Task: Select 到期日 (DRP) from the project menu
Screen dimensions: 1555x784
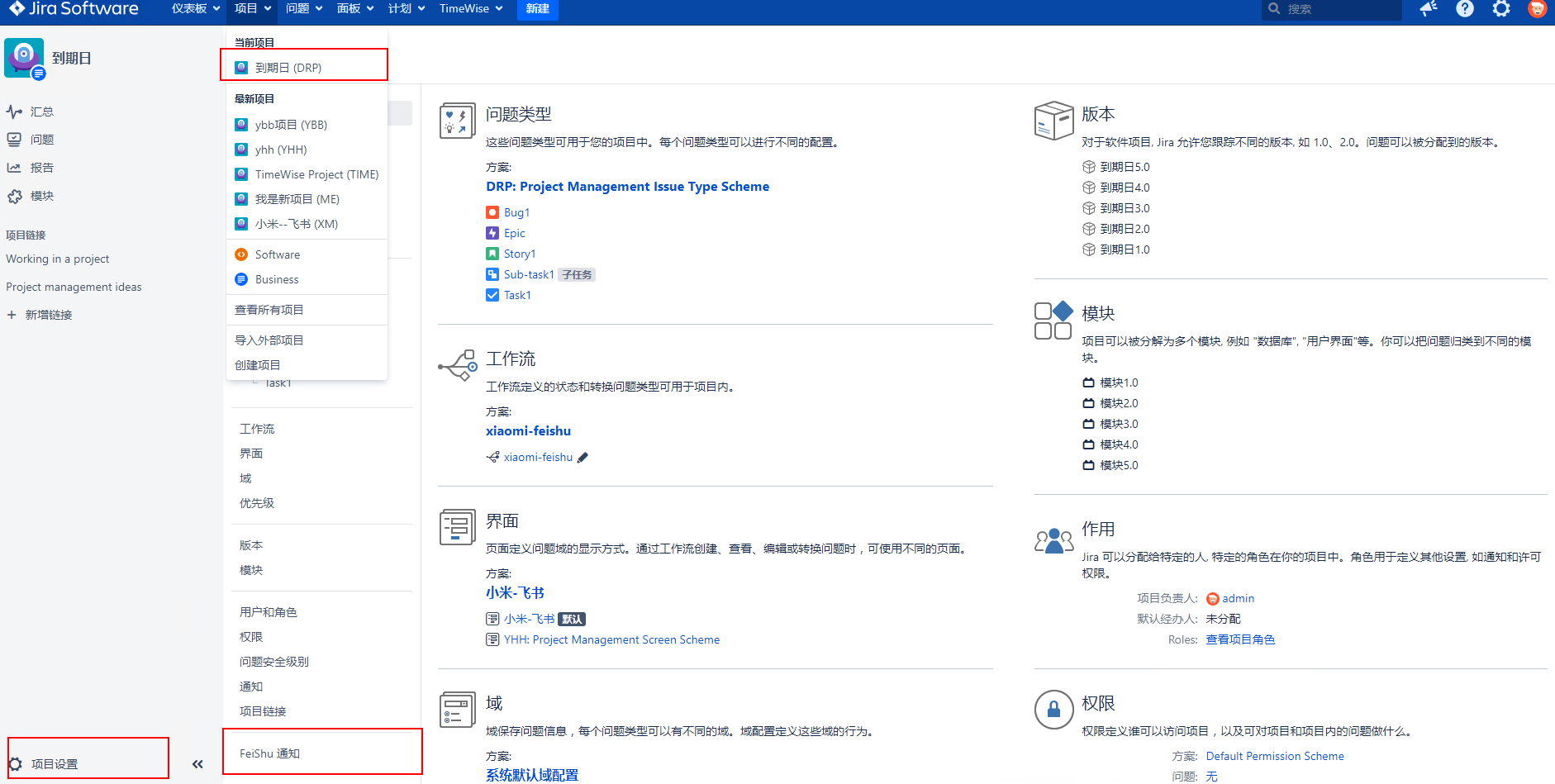Action: coord(288,68)
